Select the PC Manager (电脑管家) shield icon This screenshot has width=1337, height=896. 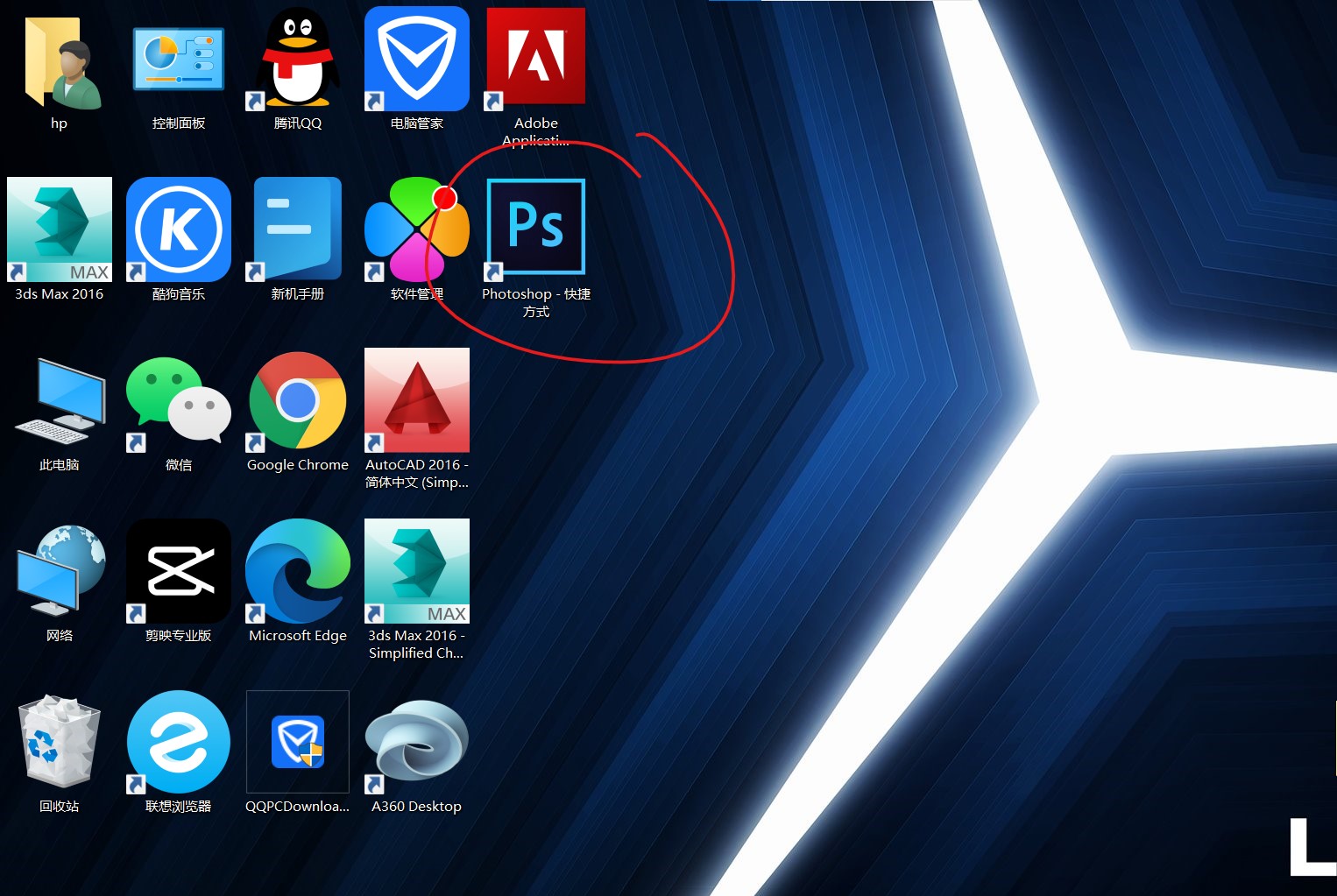click(x=417, y=59)
